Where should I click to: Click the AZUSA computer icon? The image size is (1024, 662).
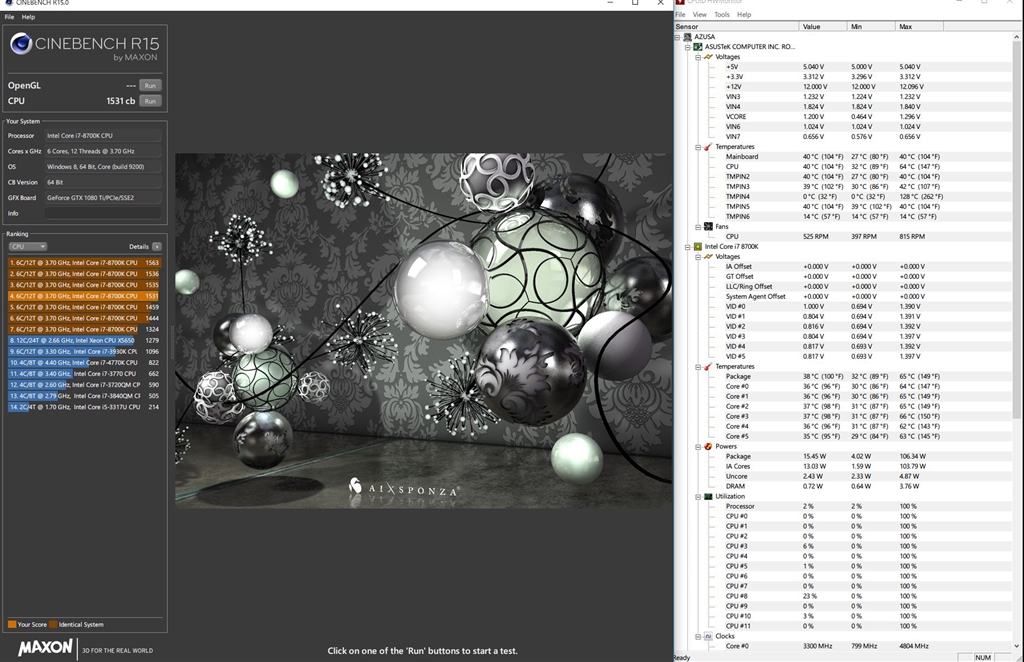pos(687,37)
